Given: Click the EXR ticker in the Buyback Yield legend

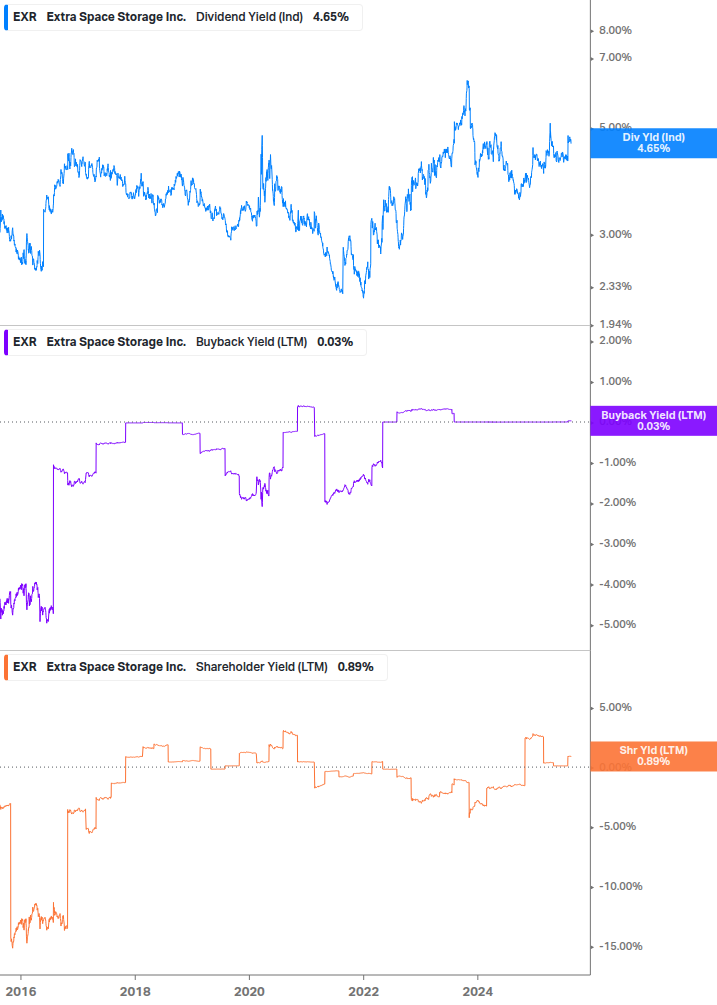Looking at the screenshot, I should point(25,342).
